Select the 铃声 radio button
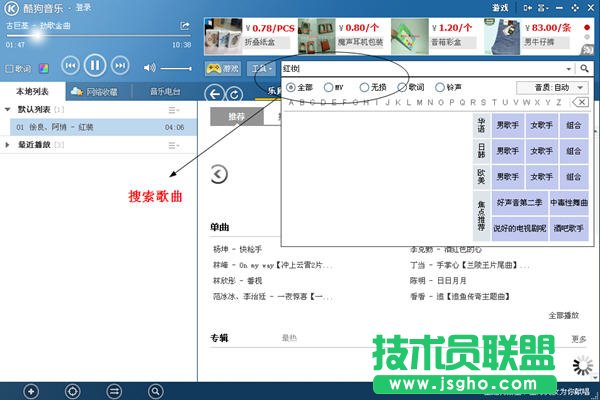 click(440, 87)
